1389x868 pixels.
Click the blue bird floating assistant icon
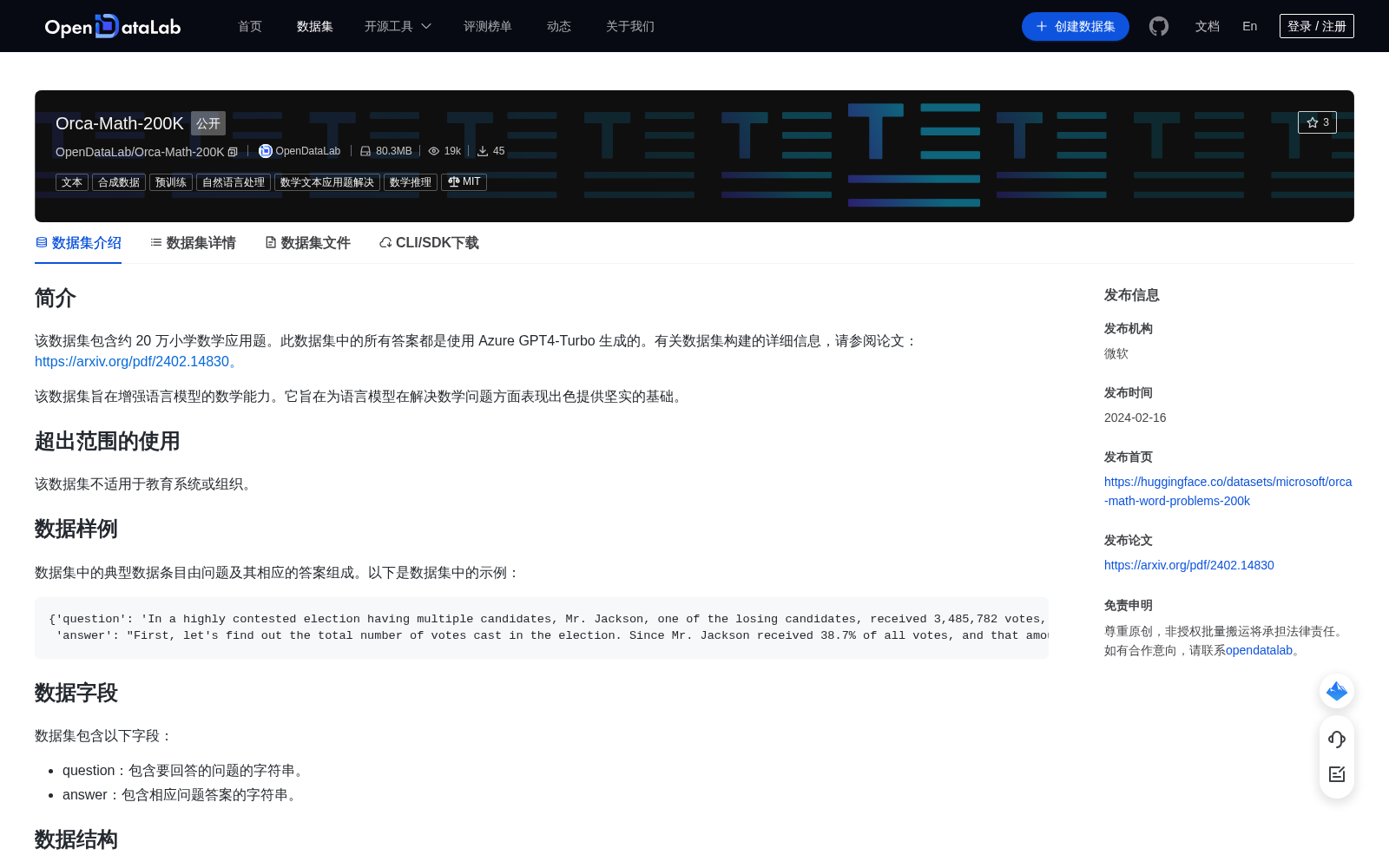point(1337,691)
